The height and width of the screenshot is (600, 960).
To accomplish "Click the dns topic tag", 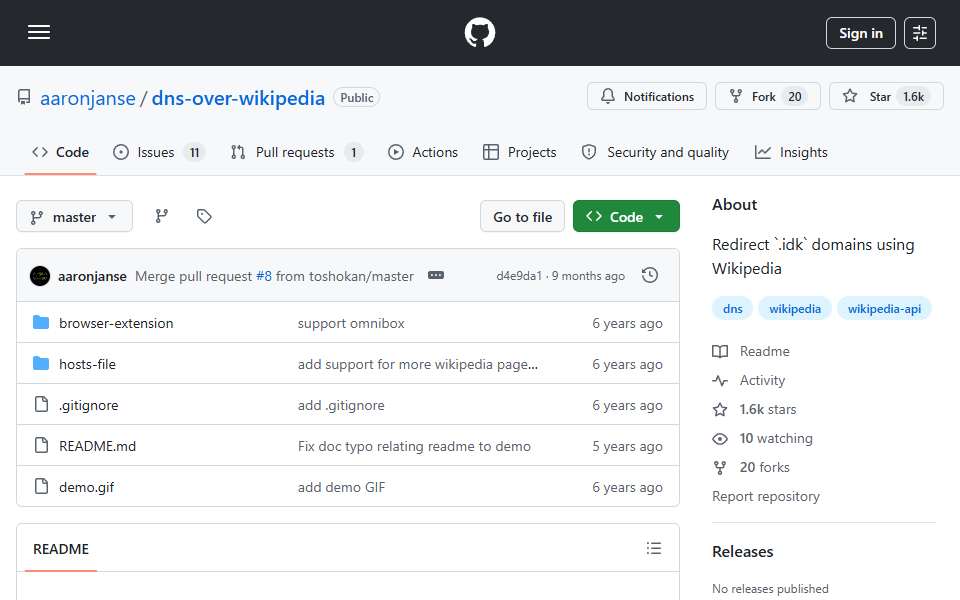I will coord(732,309).
